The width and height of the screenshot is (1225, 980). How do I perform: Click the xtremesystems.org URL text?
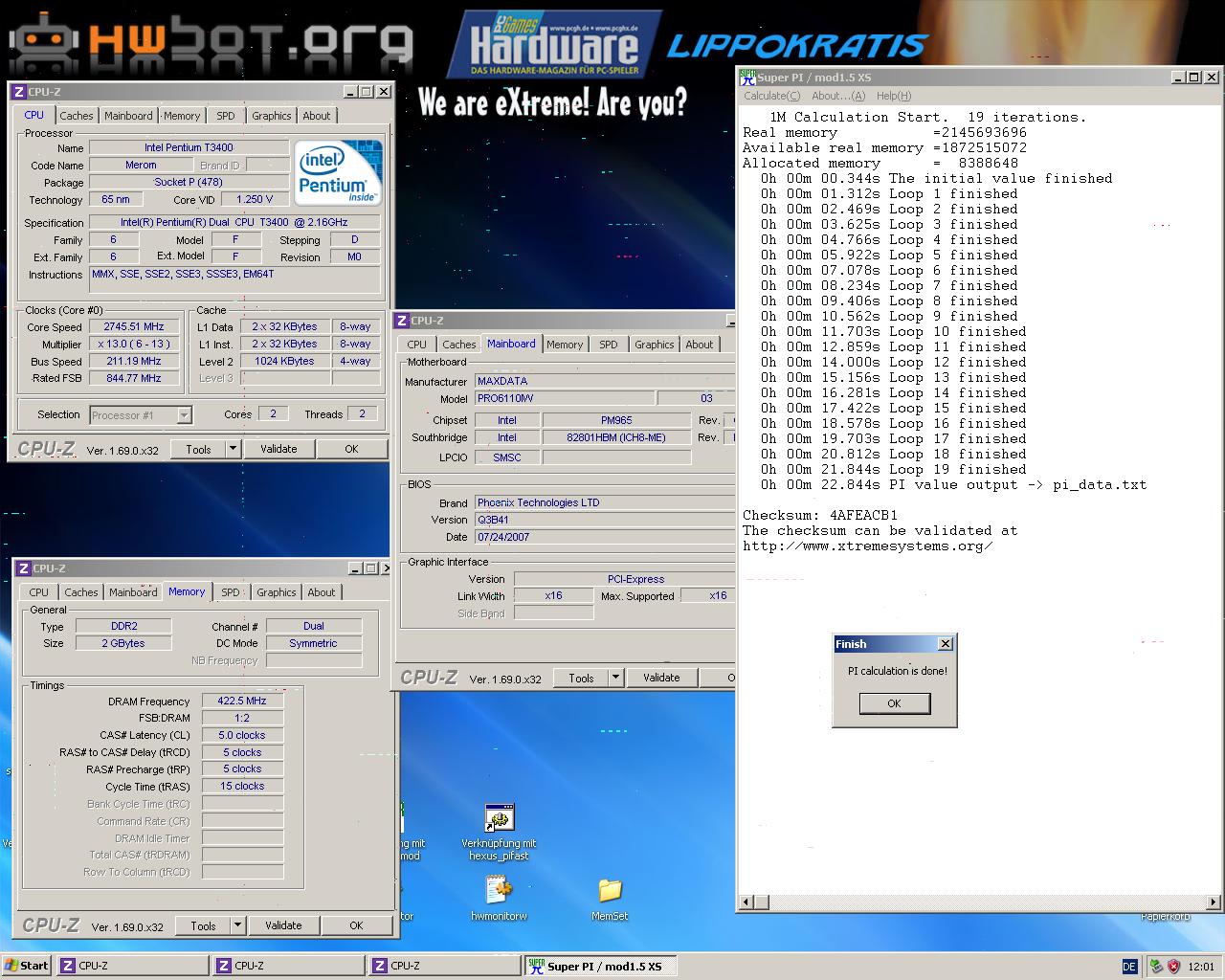(x=867, y=546)
